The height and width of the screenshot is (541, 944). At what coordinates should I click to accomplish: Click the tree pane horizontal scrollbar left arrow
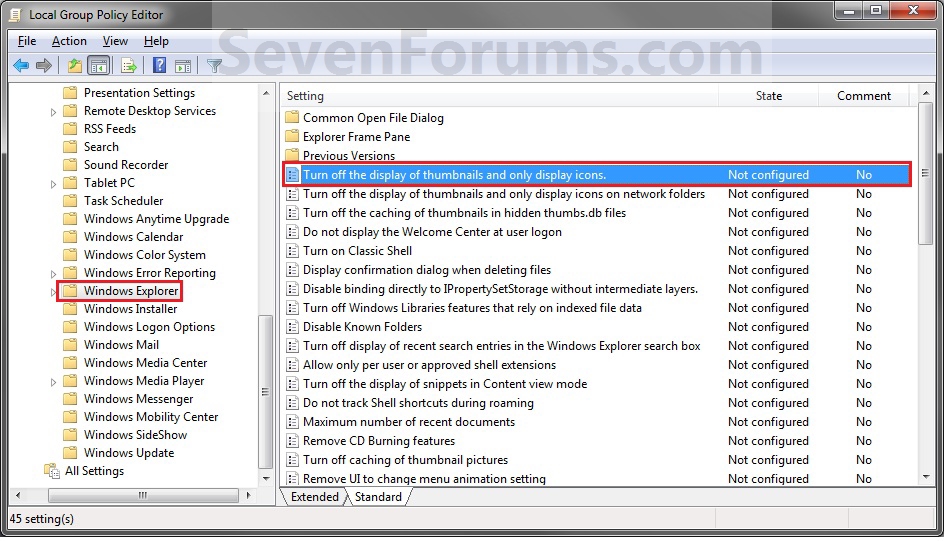18,495
